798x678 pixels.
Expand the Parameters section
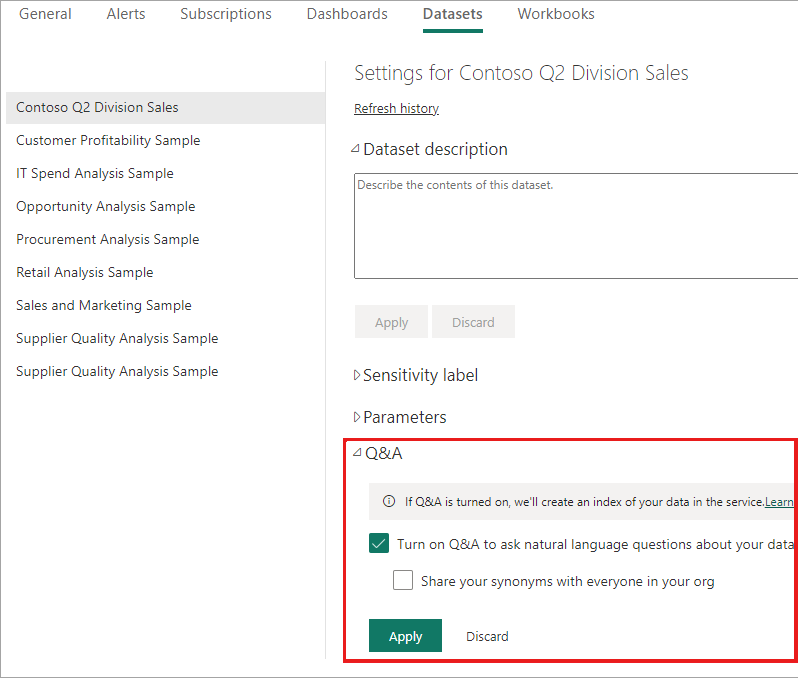[x=357, y=417]
